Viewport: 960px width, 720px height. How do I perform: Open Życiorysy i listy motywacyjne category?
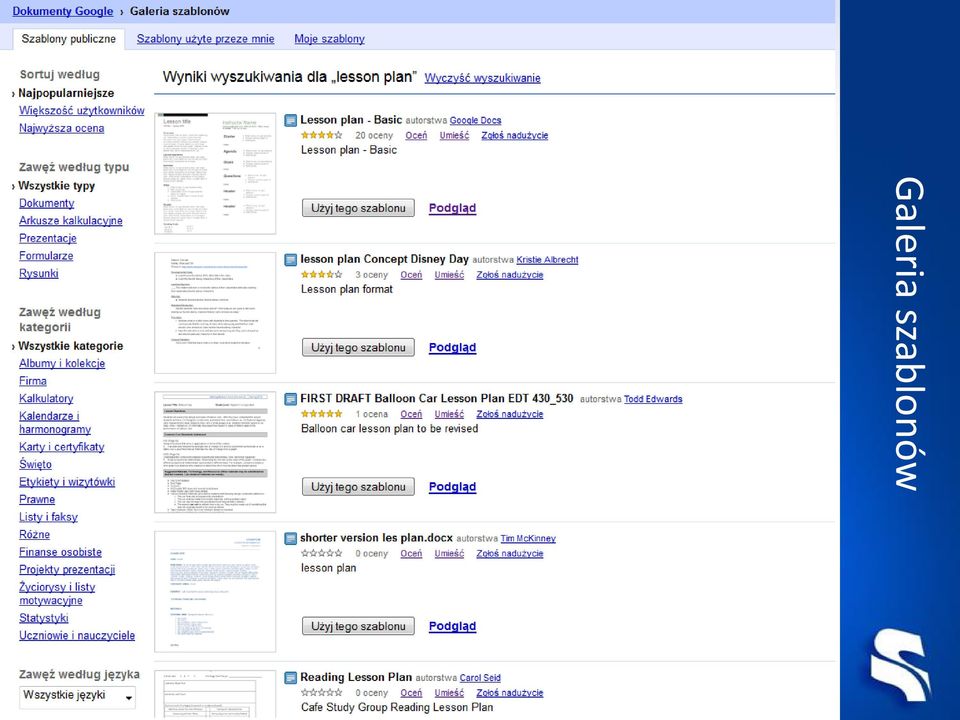click(x=57, y=594)
